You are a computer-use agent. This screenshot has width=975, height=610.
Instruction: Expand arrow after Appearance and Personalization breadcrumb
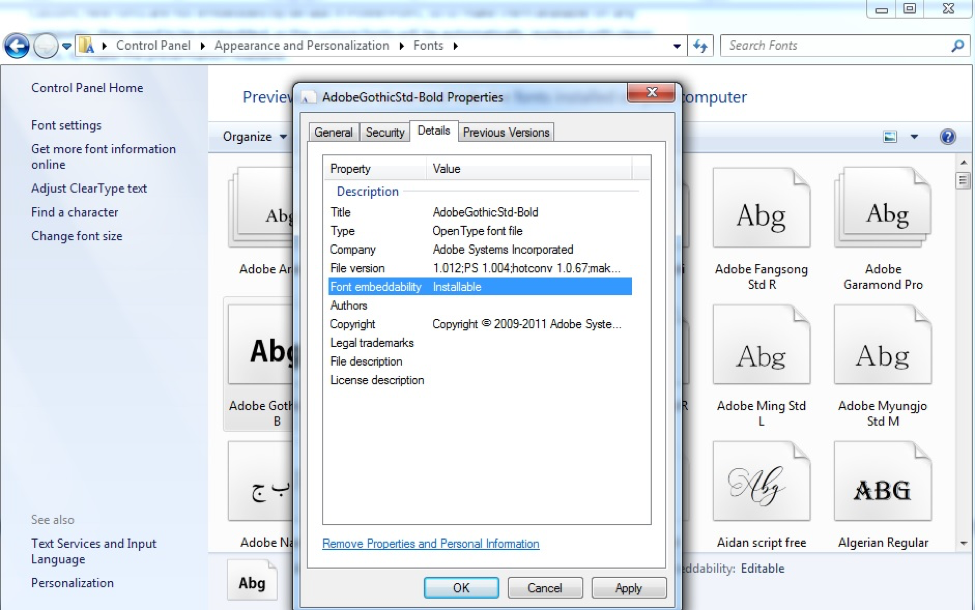401,46
